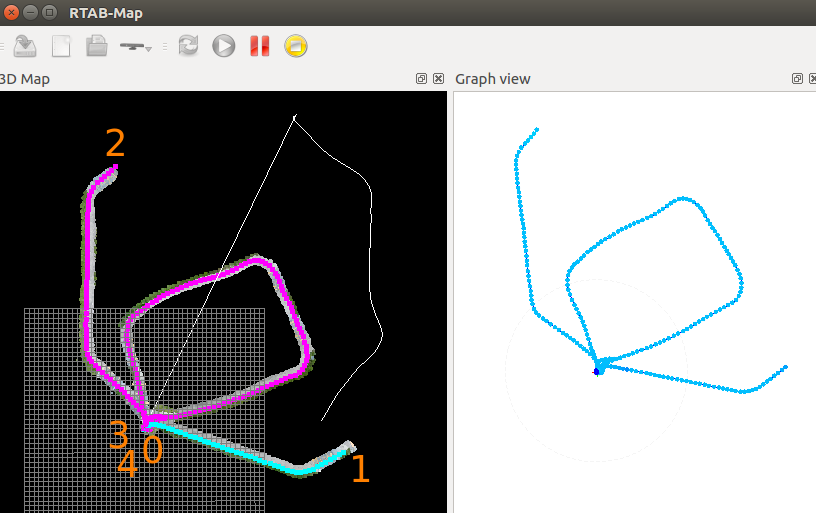
Task: Click the dark blue robot position dot in graph
Action: [x=596, y=371]
